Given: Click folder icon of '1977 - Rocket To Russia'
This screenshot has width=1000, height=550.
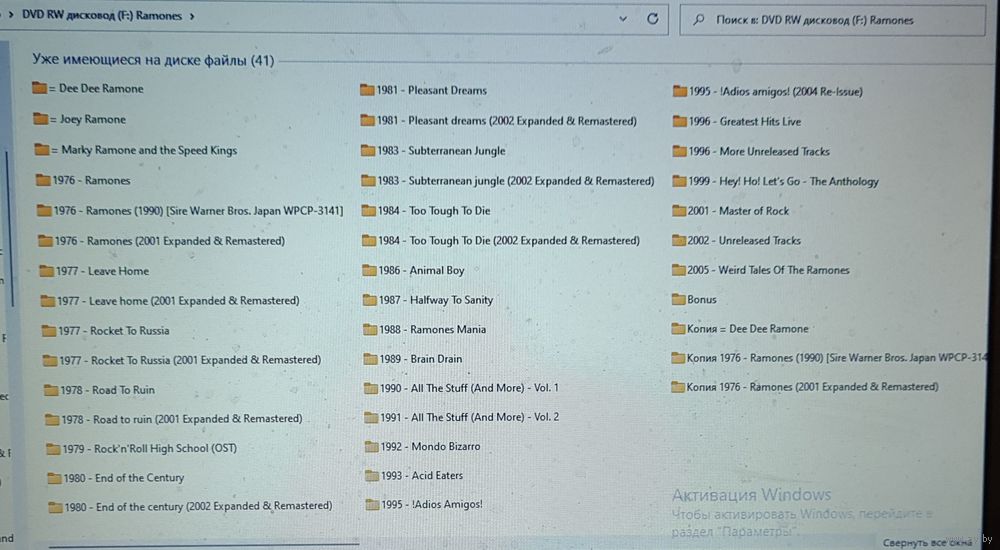Looking at the screenshot, I should coord(49,331).
